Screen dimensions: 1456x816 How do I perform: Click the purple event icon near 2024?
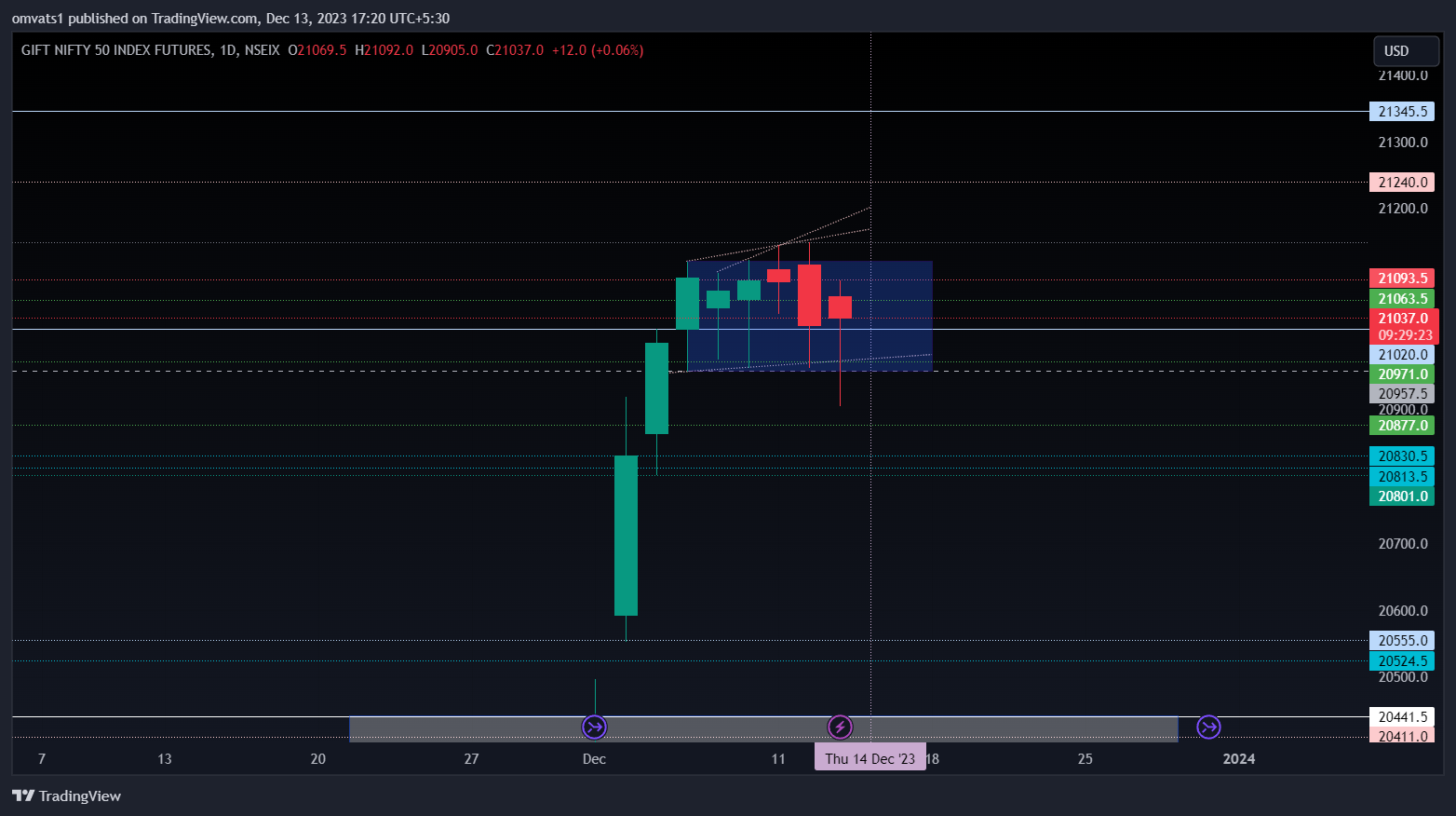[1208, 727]
